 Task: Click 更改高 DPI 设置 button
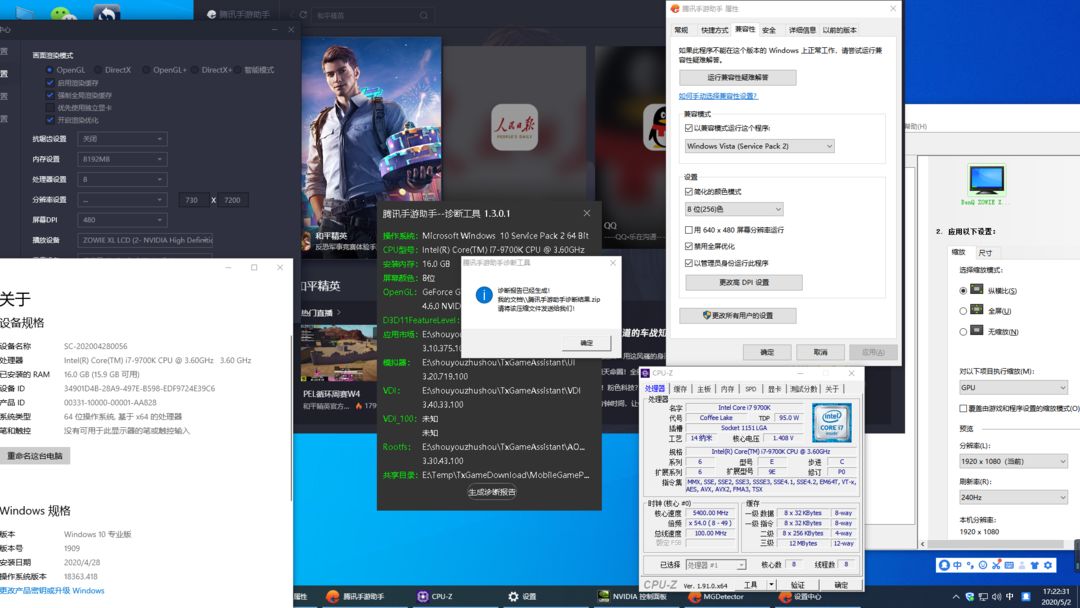(x=744, y=282)
